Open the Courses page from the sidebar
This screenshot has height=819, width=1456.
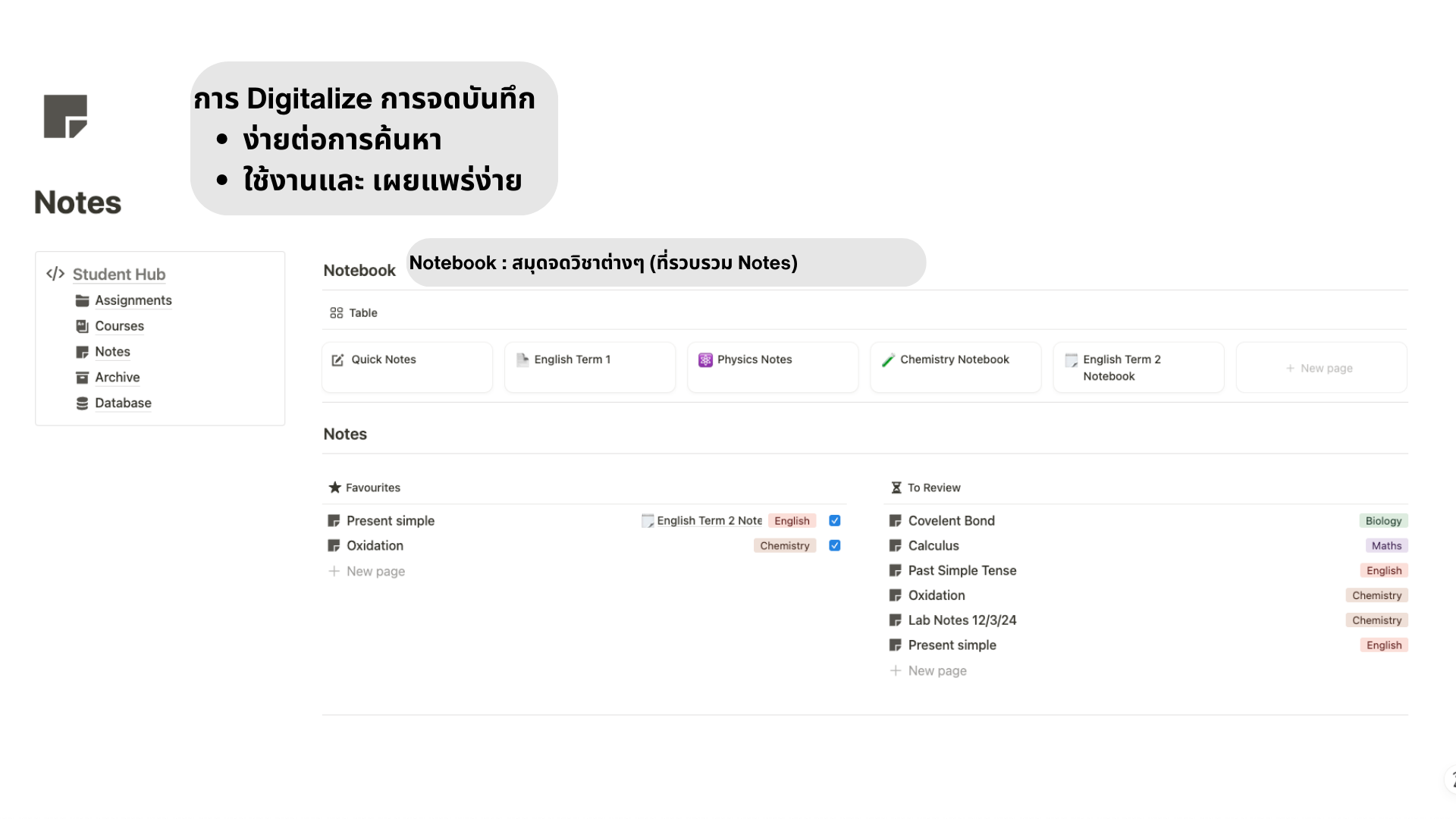118,326
